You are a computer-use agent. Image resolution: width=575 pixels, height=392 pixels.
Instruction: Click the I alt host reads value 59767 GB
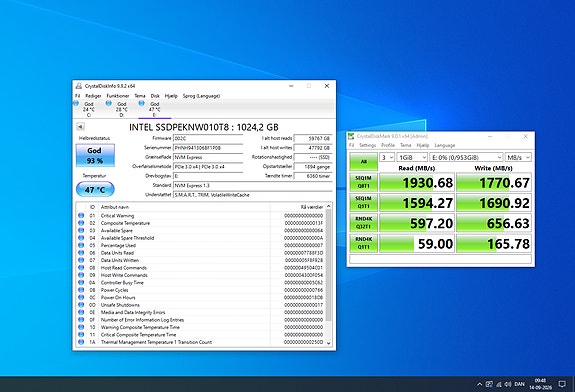313,138
